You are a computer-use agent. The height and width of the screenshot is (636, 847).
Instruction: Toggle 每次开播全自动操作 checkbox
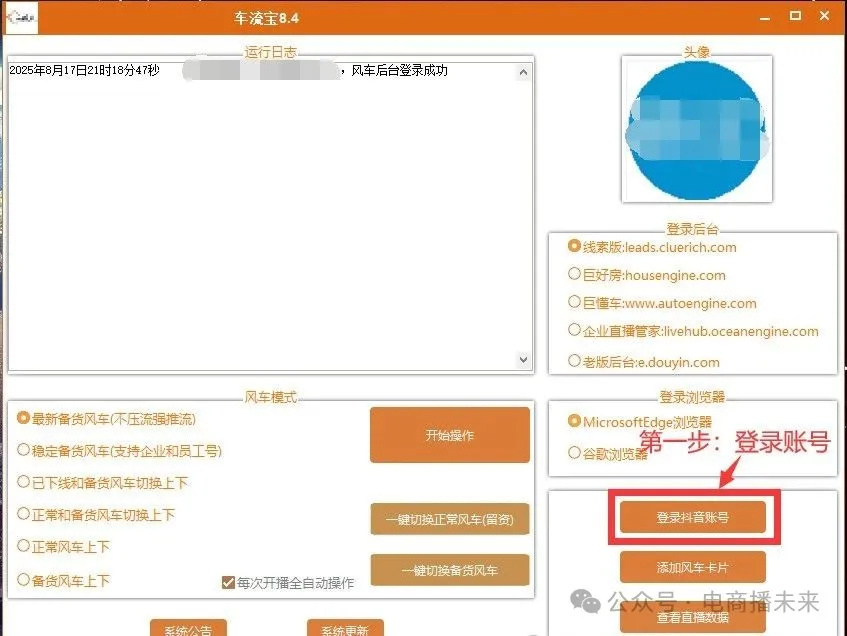click(229, 582)
